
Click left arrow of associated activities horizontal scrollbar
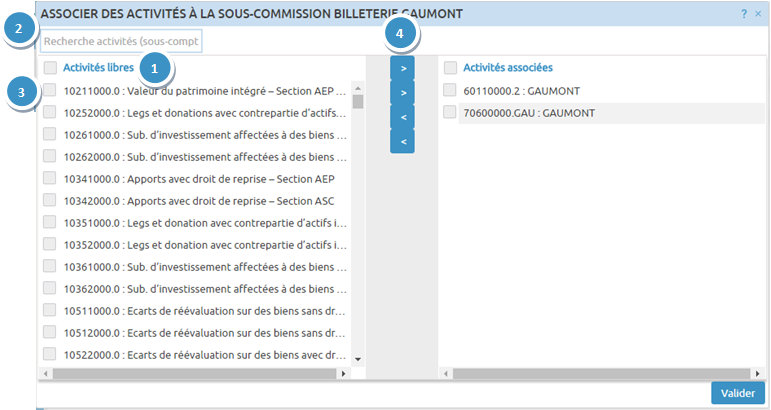tap(445, 374)
